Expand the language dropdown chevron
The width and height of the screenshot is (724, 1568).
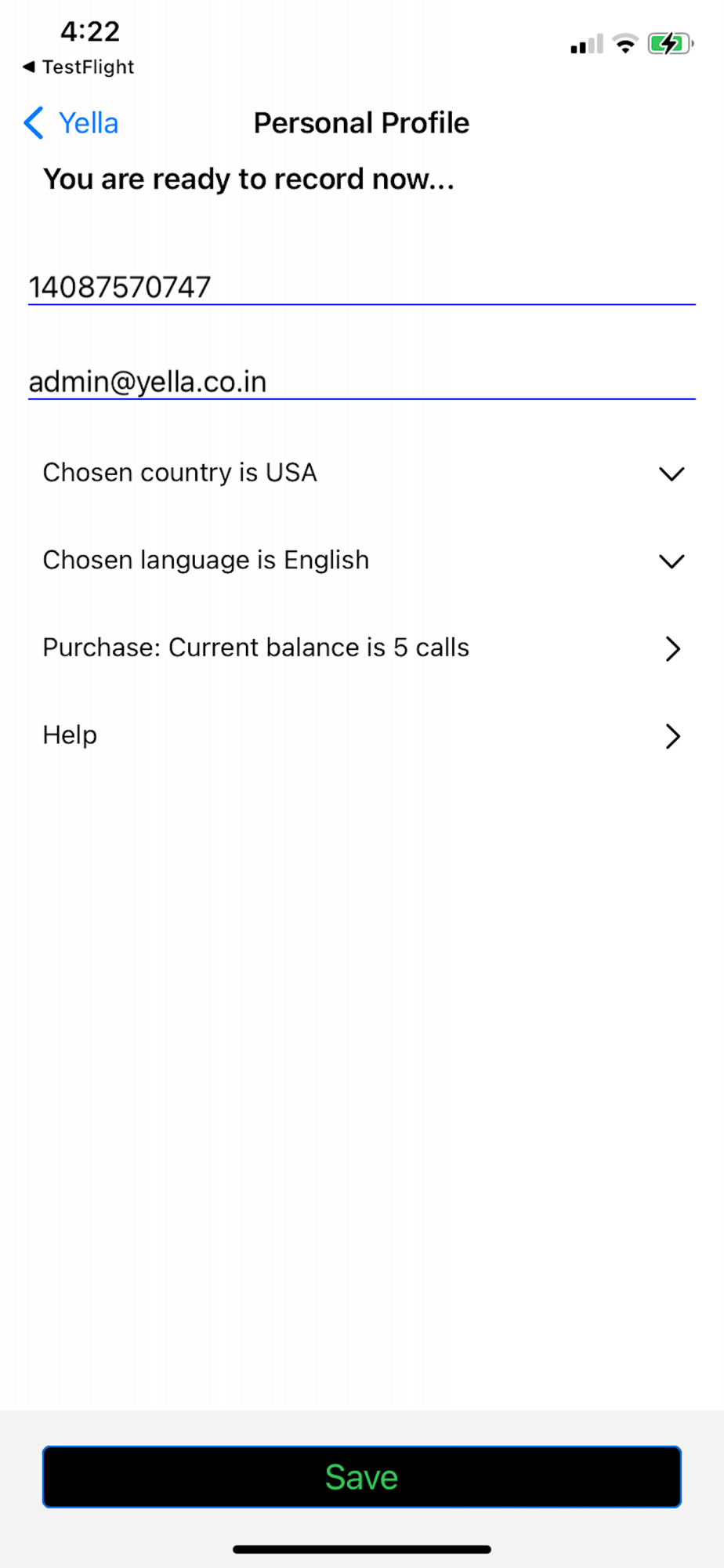[672, 561]
